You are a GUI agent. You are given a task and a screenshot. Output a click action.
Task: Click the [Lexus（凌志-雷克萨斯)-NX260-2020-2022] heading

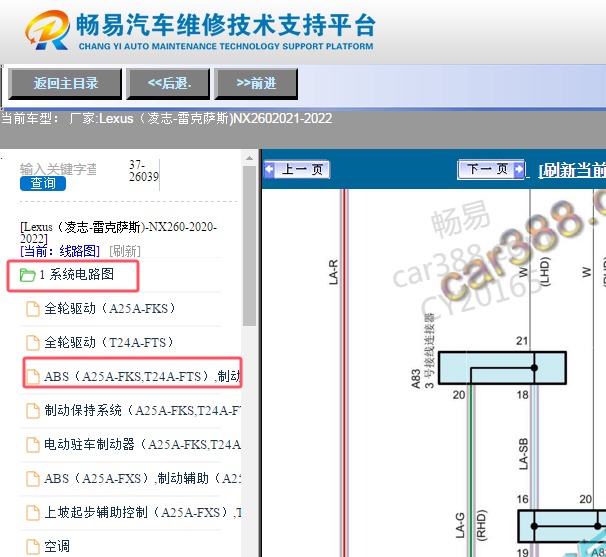click(118, 232)
